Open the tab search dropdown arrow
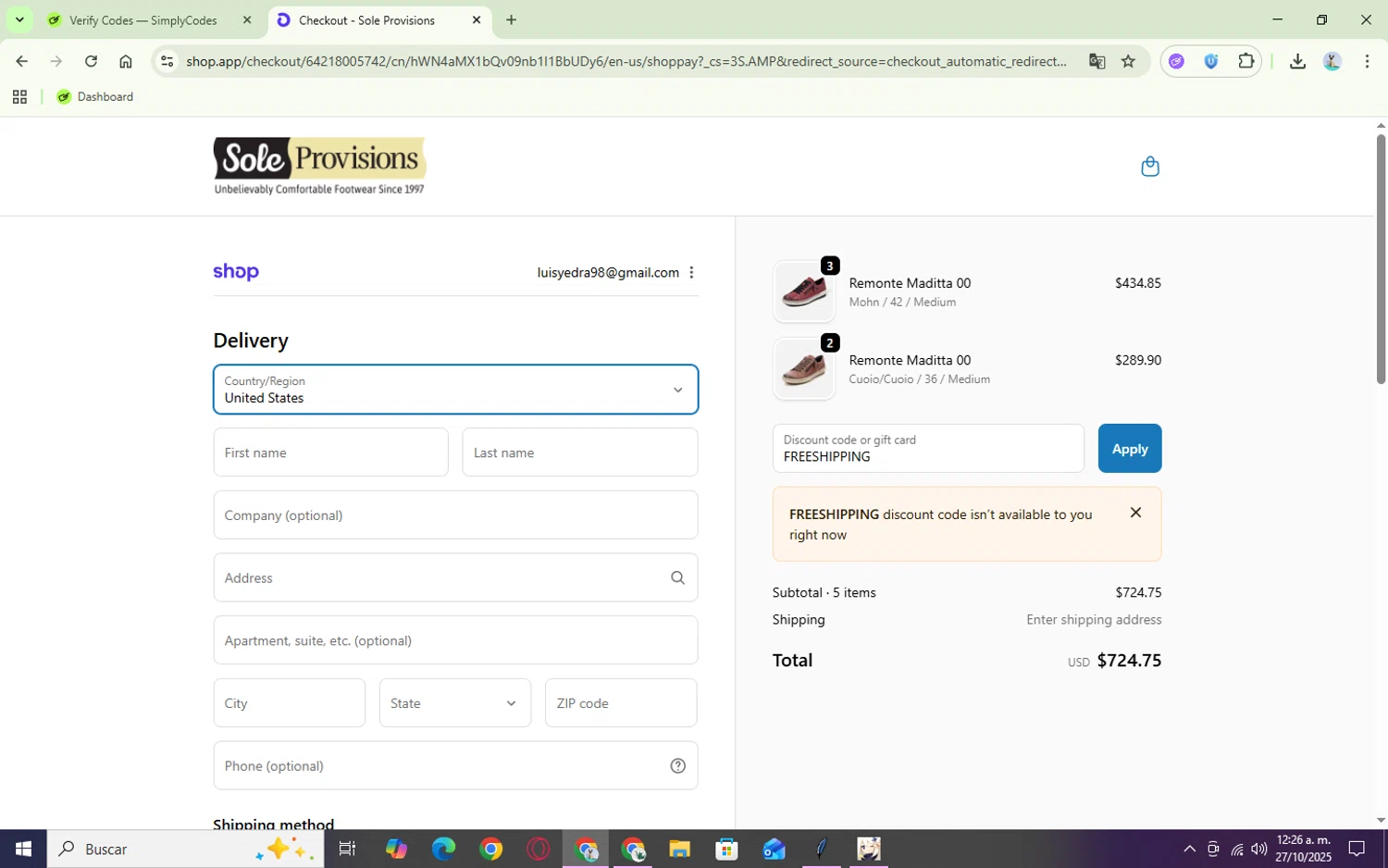Image resolution: width=1388 pixels, height=868 pixels. [x=19, y=19]
